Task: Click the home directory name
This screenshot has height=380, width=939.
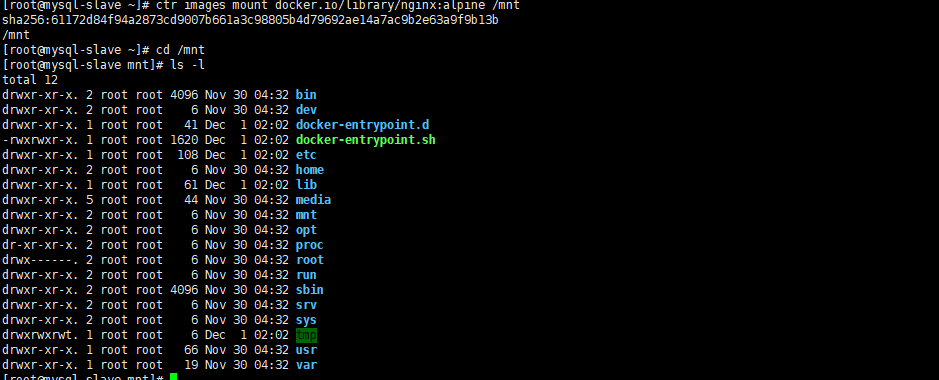Action: coord(310,169)
